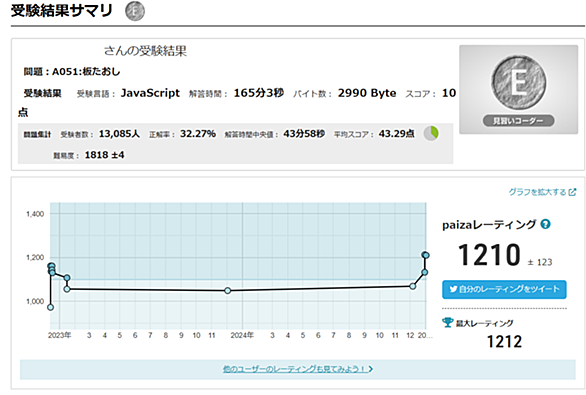586x395 pixels.
Task: Click the 13,085人 examinee count
Action: pyautogui.click(x=119, y=134)
